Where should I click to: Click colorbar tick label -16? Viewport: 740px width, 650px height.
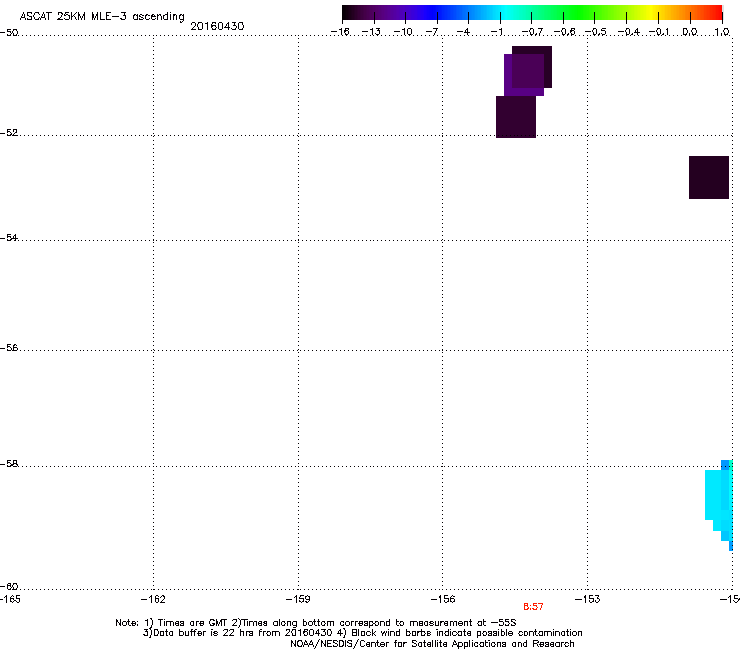pyautogui.click(x=340, y=32)
